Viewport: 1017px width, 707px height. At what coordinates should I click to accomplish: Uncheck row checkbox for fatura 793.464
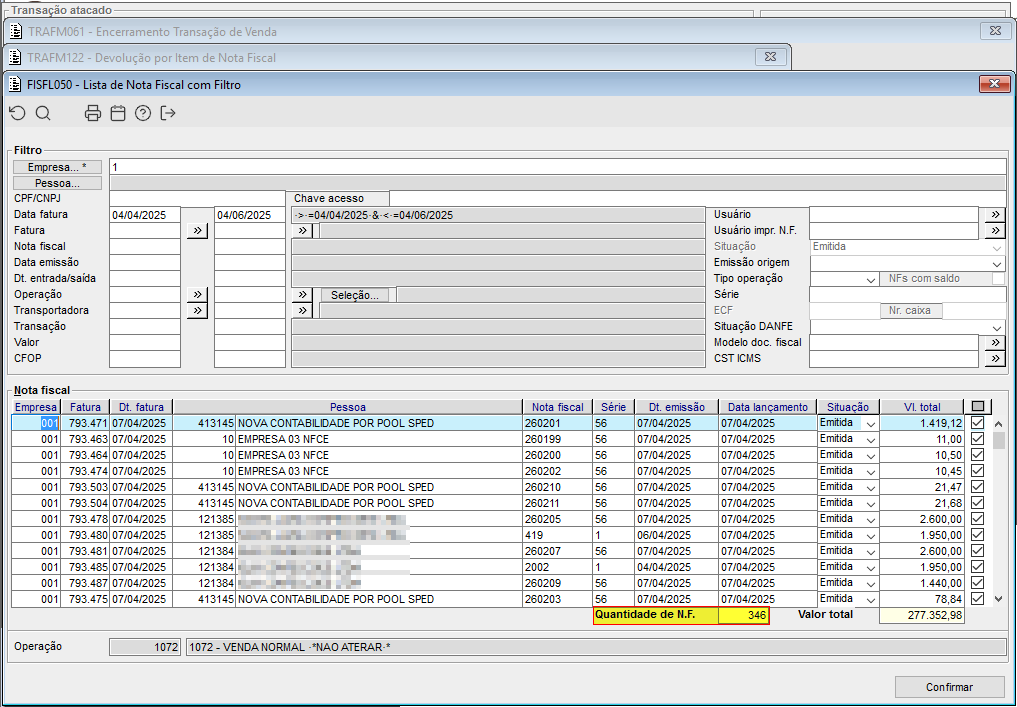pyautogui.click(x=977, y=455)
